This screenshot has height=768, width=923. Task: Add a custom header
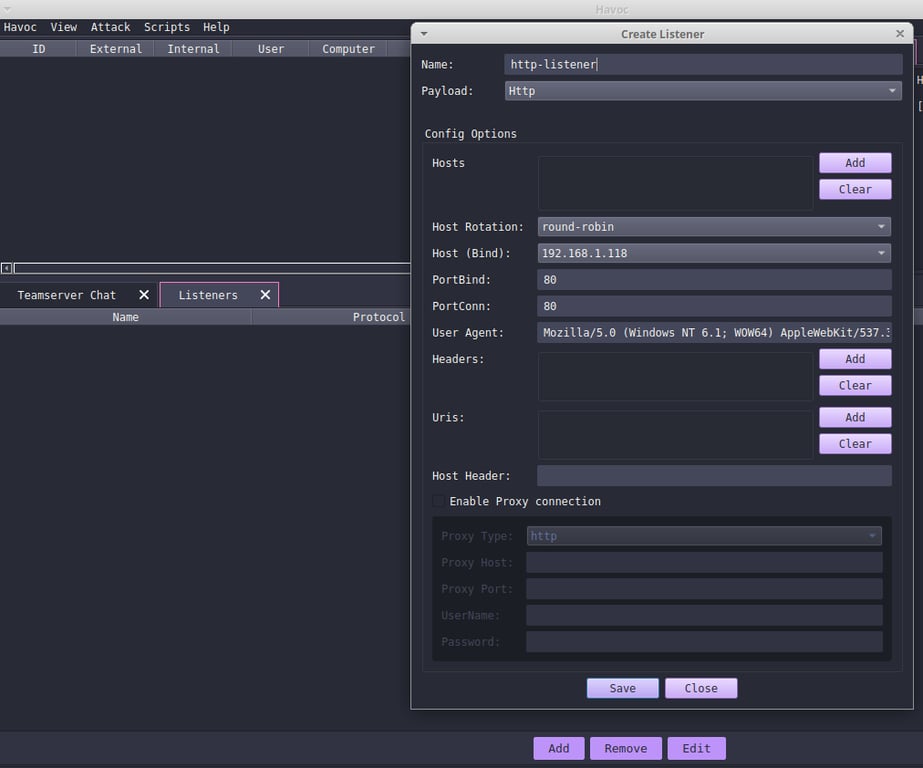click(x=854, y=358)
